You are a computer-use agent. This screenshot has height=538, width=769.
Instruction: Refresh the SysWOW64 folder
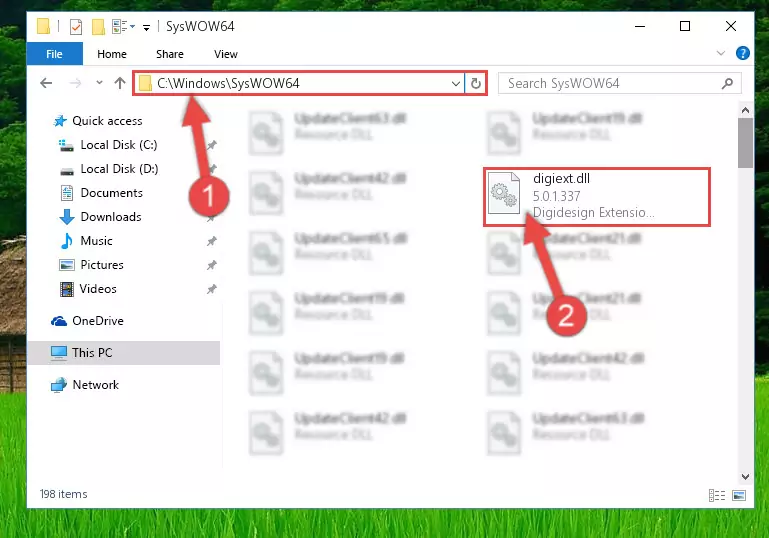click(476, 83)
